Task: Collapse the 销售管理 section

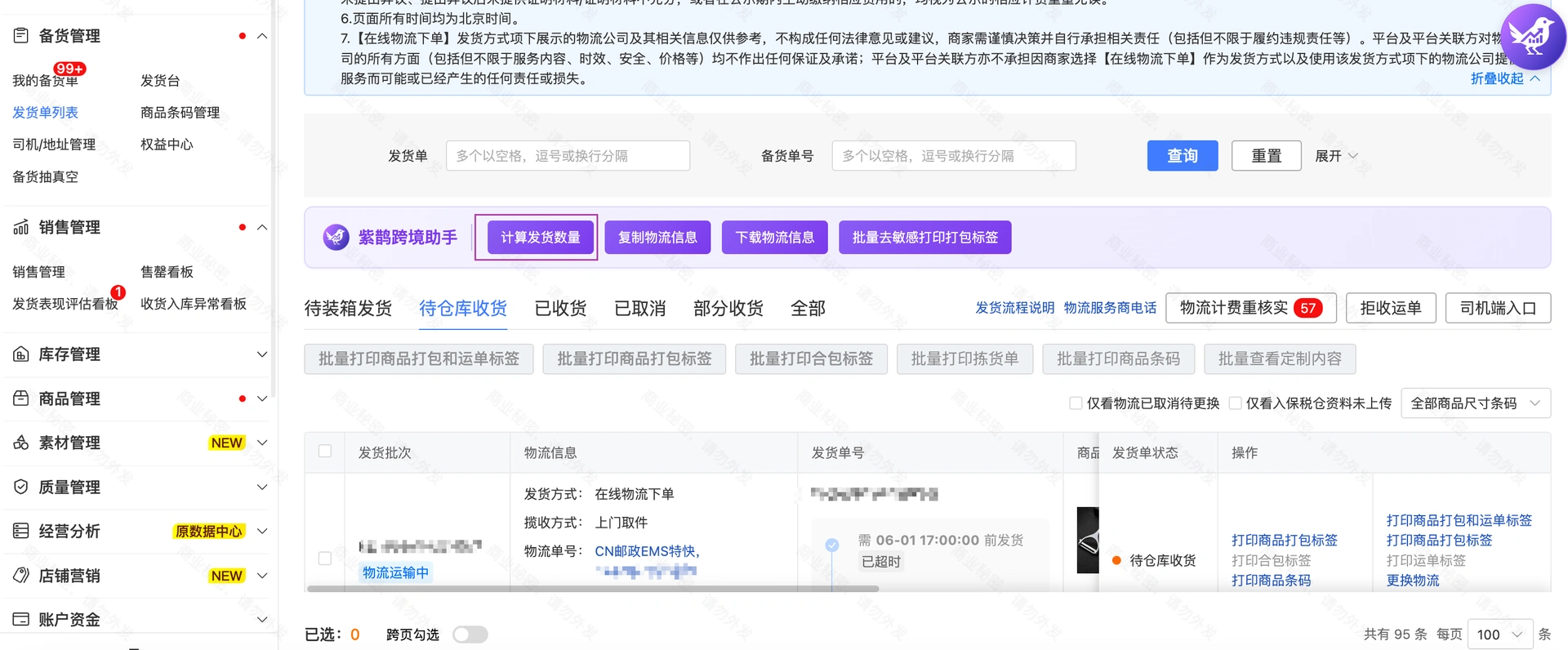Action: 262,227
